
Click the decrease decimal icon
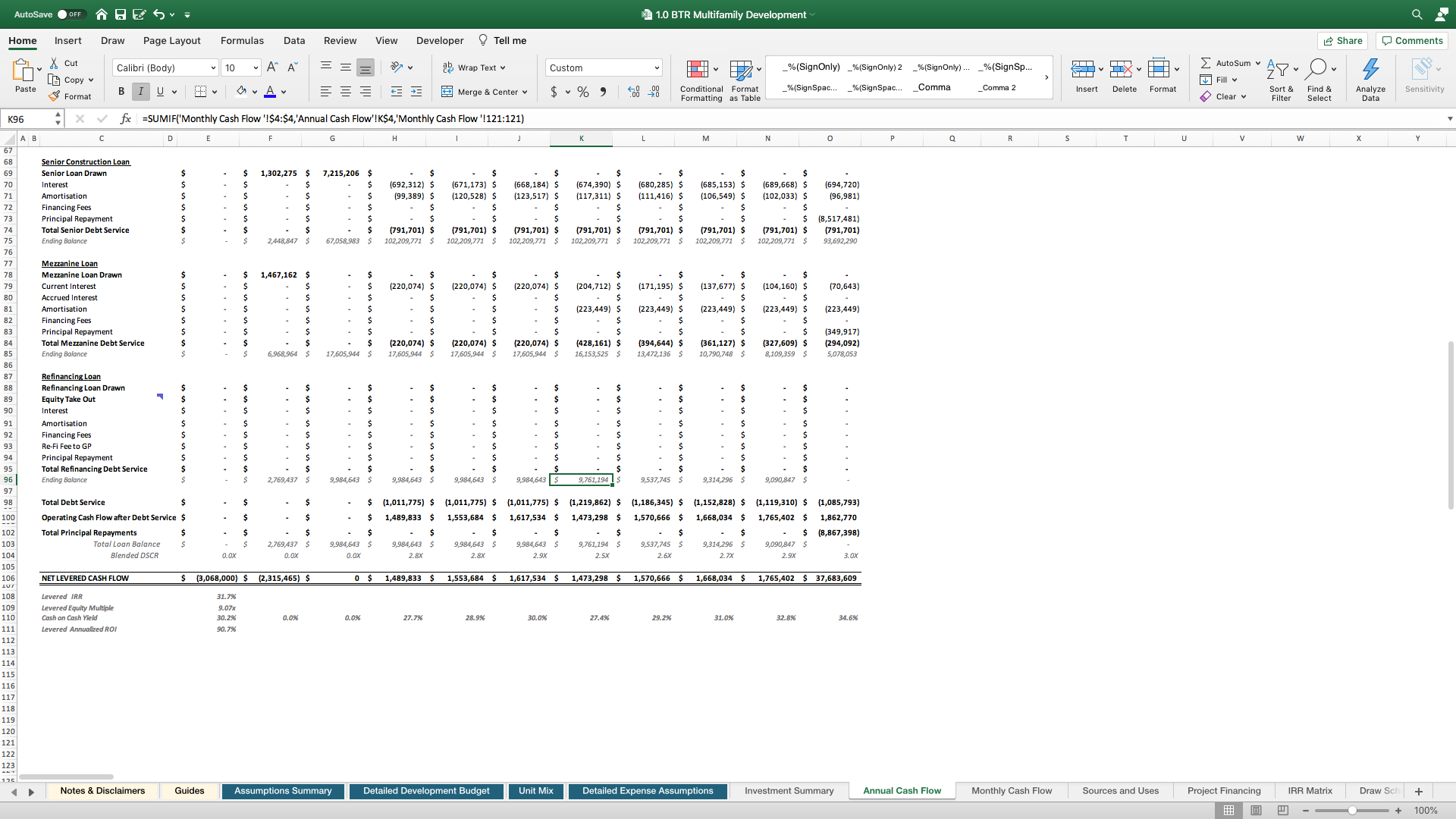tap(654, 92)
